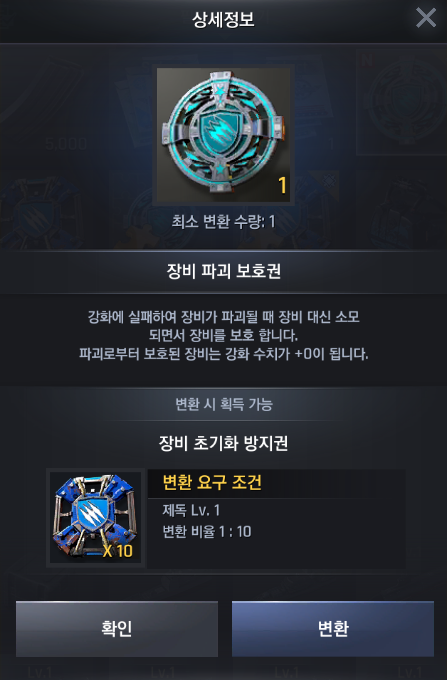Select the 장비 초기화 방지권 item name
Viewport: 447px width, 680px height.
click(223, 443)
